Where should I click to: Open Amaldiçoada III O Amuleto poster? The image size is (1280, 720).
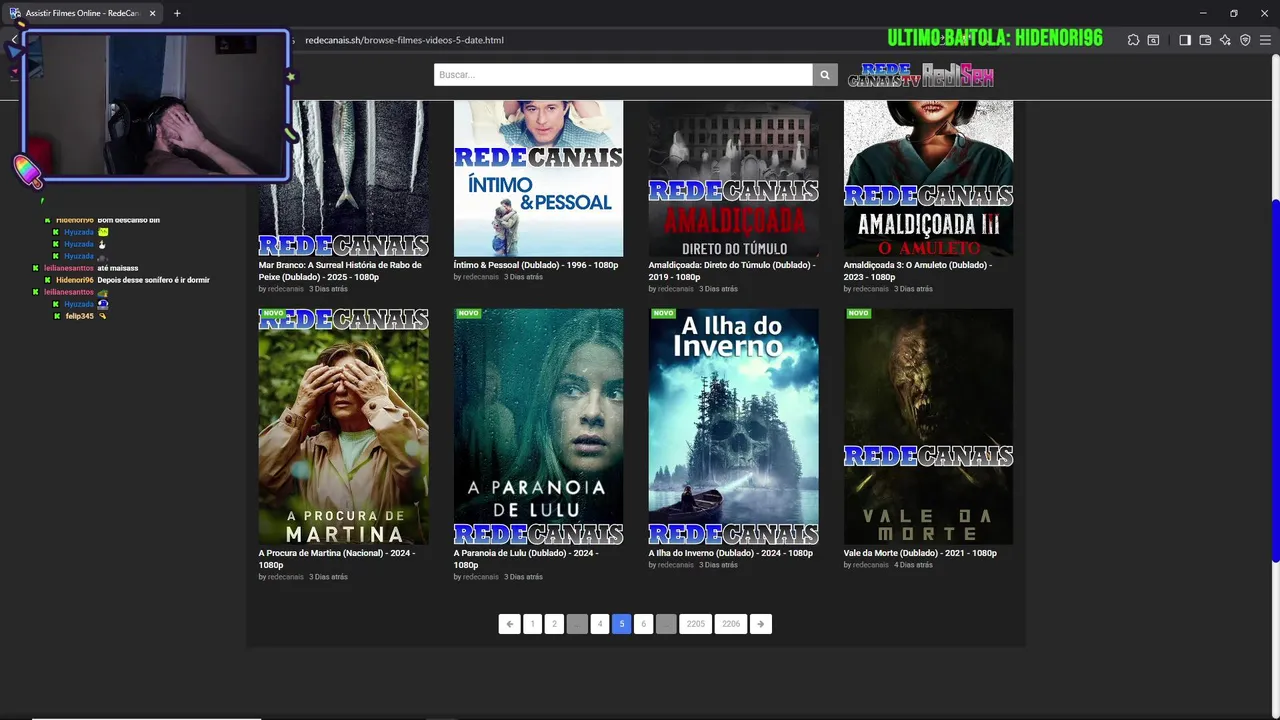coord(928,178)
